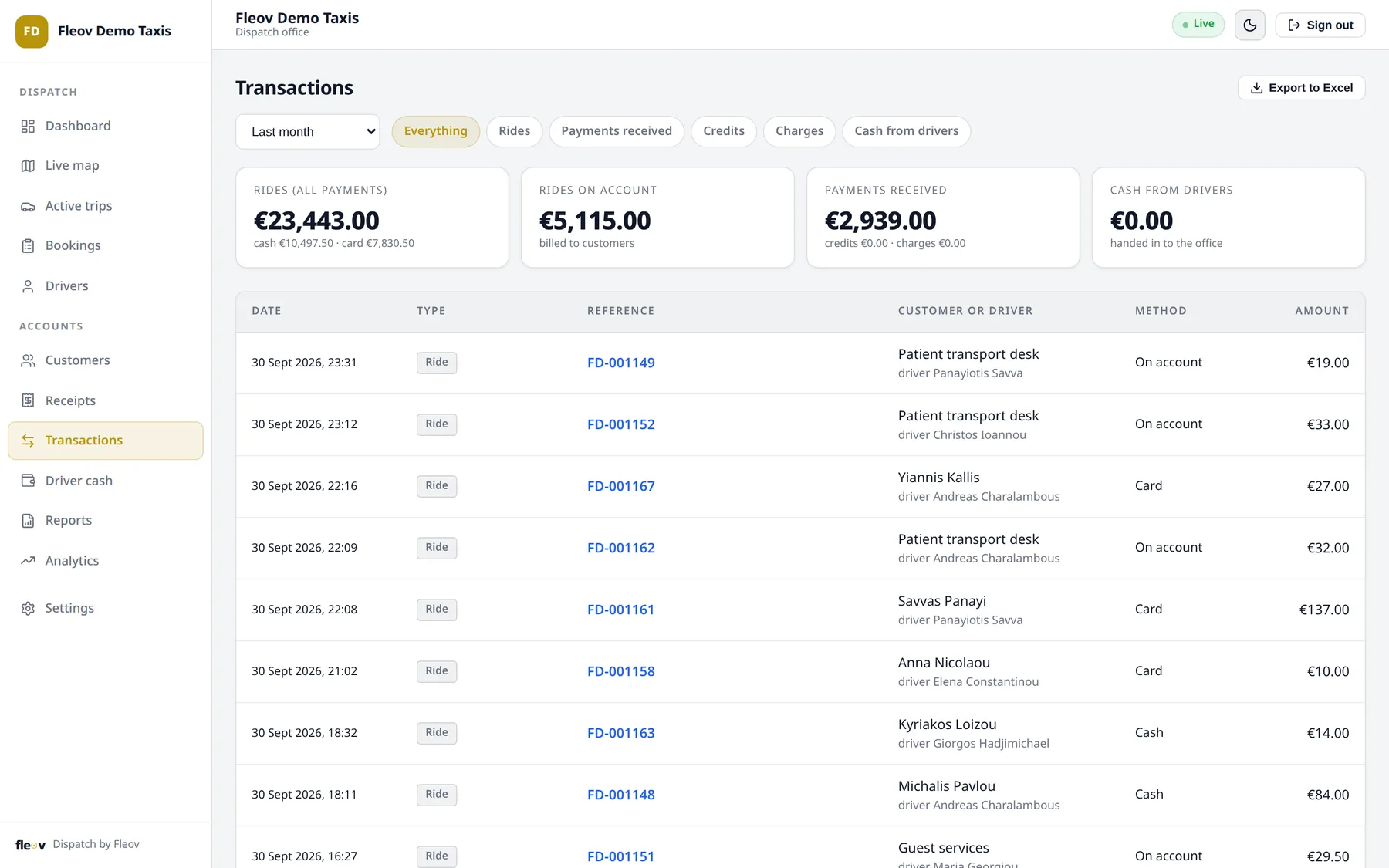Open the Live map page
1389x868 pixels.
pos(106,165)
